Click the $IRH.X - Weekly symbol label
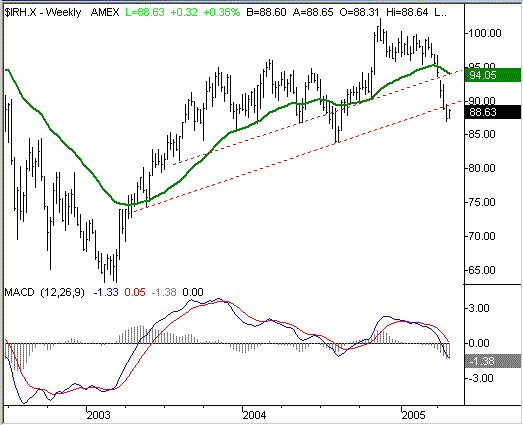The image size is (523, 425). point(43,13)
